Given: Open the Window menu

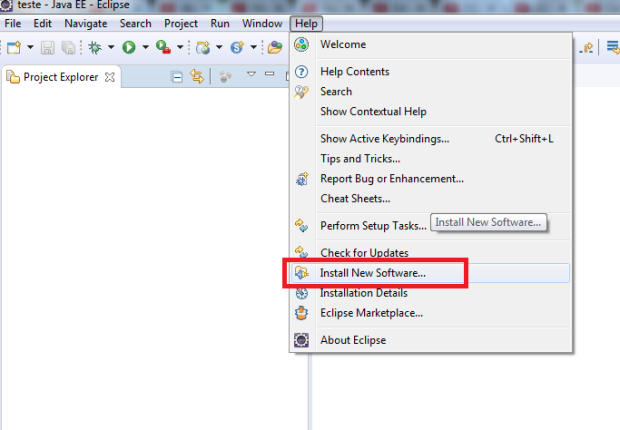Looking at the screenshot, I should click(x=262, y=24).
